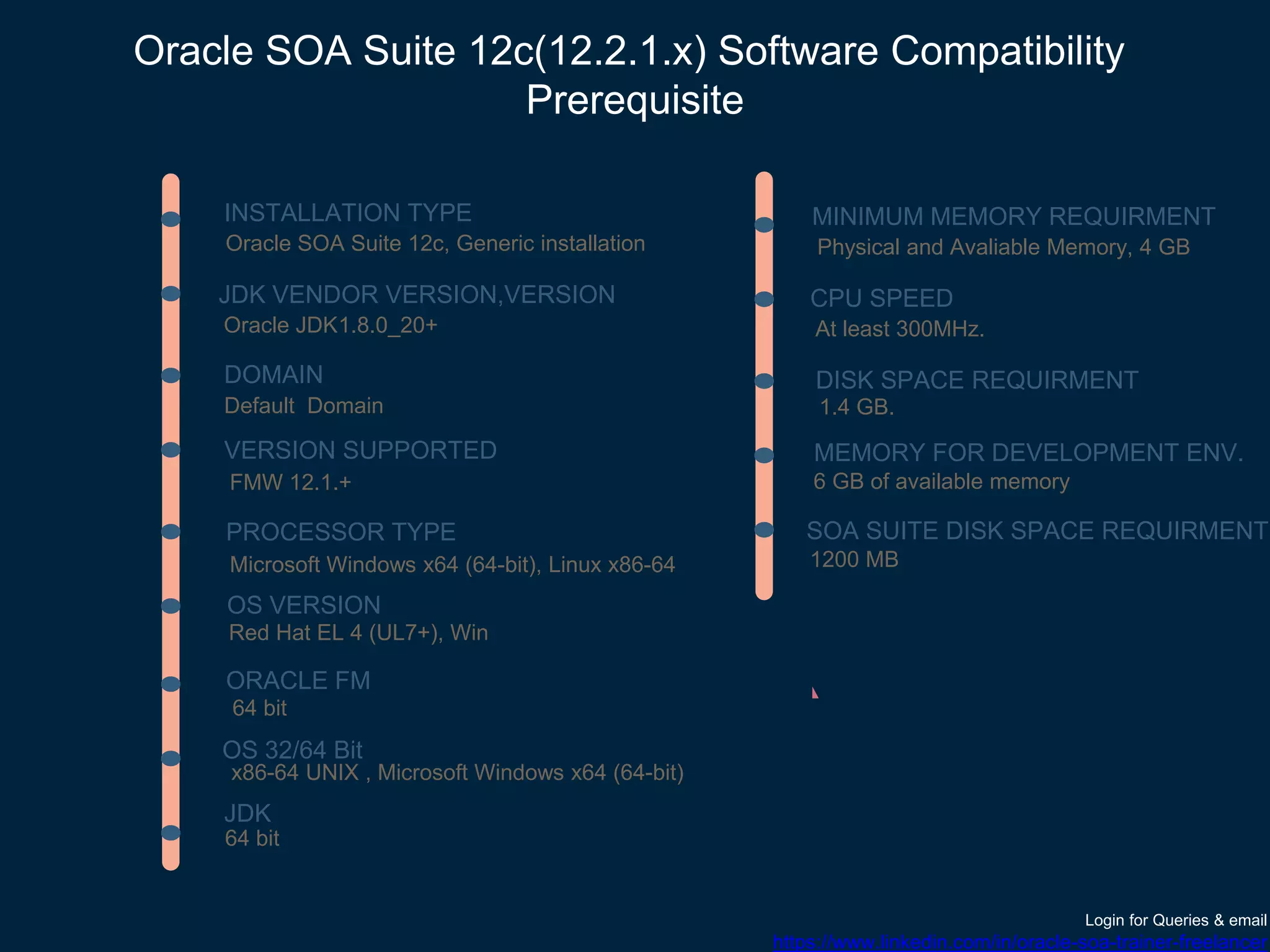This screenshot has width=1270, height=952.
Task: Click the '1200 MB' value
Action: point(855,560)
